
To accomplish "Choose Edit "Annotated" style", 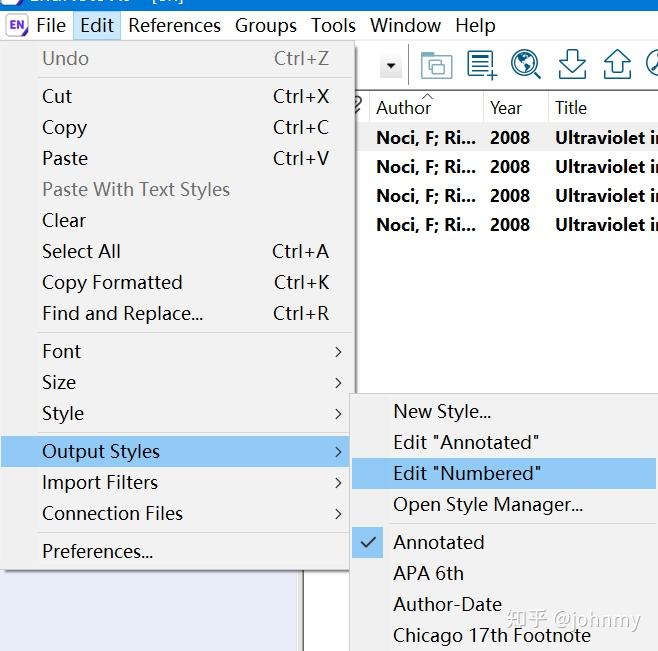I will (504, 443).
